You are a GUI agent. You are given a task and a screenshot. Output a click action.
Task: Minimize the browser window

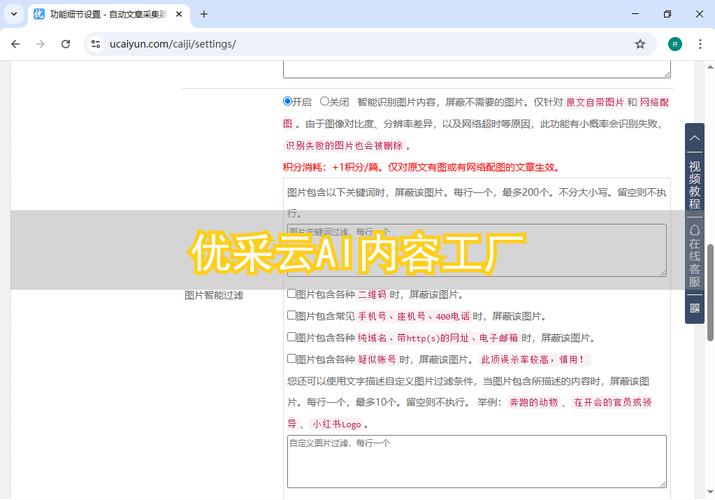(x=635, y=14)
